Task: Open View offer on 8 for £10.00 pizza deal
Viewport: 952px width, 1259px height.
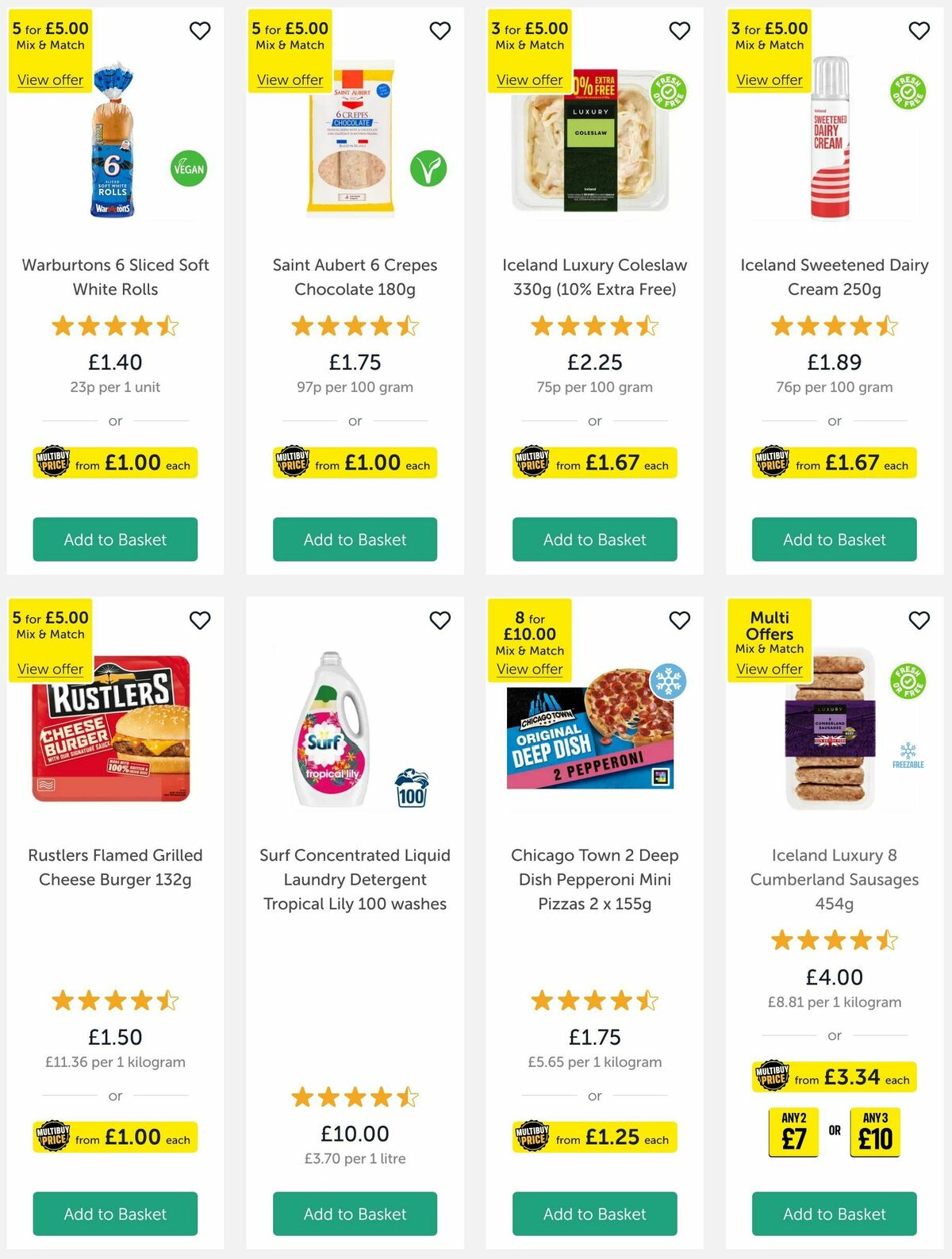Action: point(529,669)
